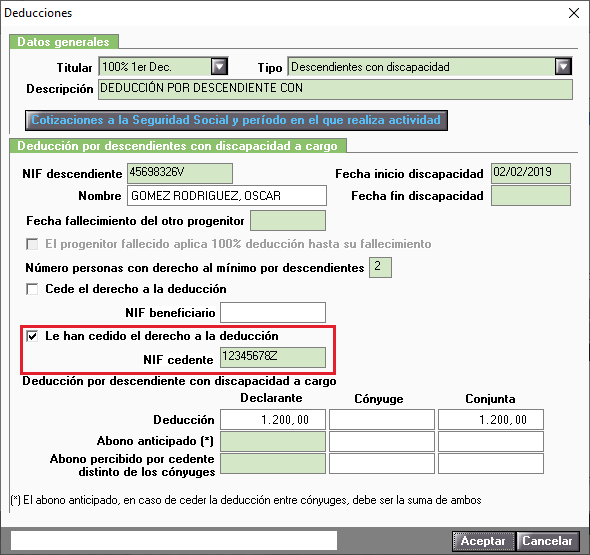Image resolution: width=590 pixels, height=555 pixels.
Task: Toggle El progenitor fallecido aplica 100% checkbox
Action: coord(32,244)
